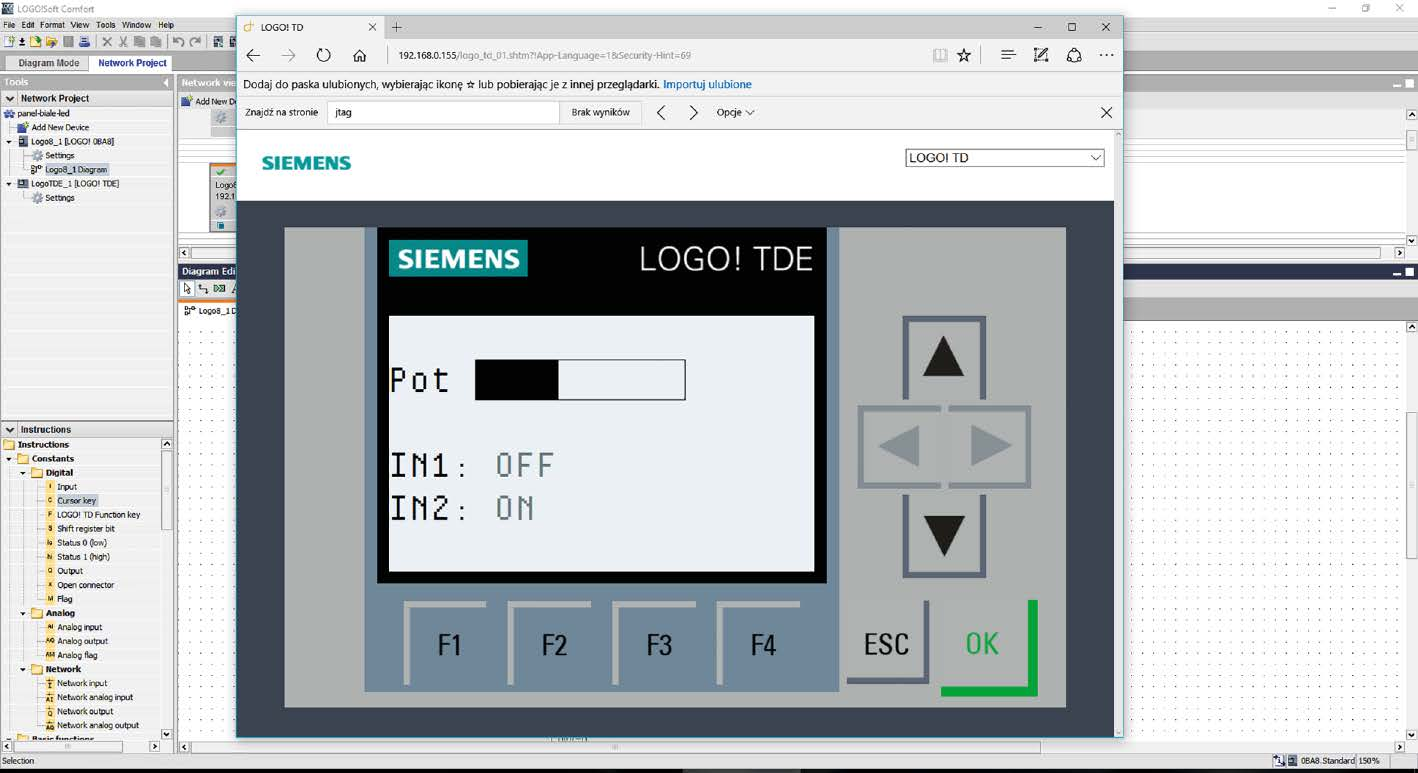Click the left arrow key on LOGO! TDE
This screenshot has width=1418, height=773.
click(901, 446)
